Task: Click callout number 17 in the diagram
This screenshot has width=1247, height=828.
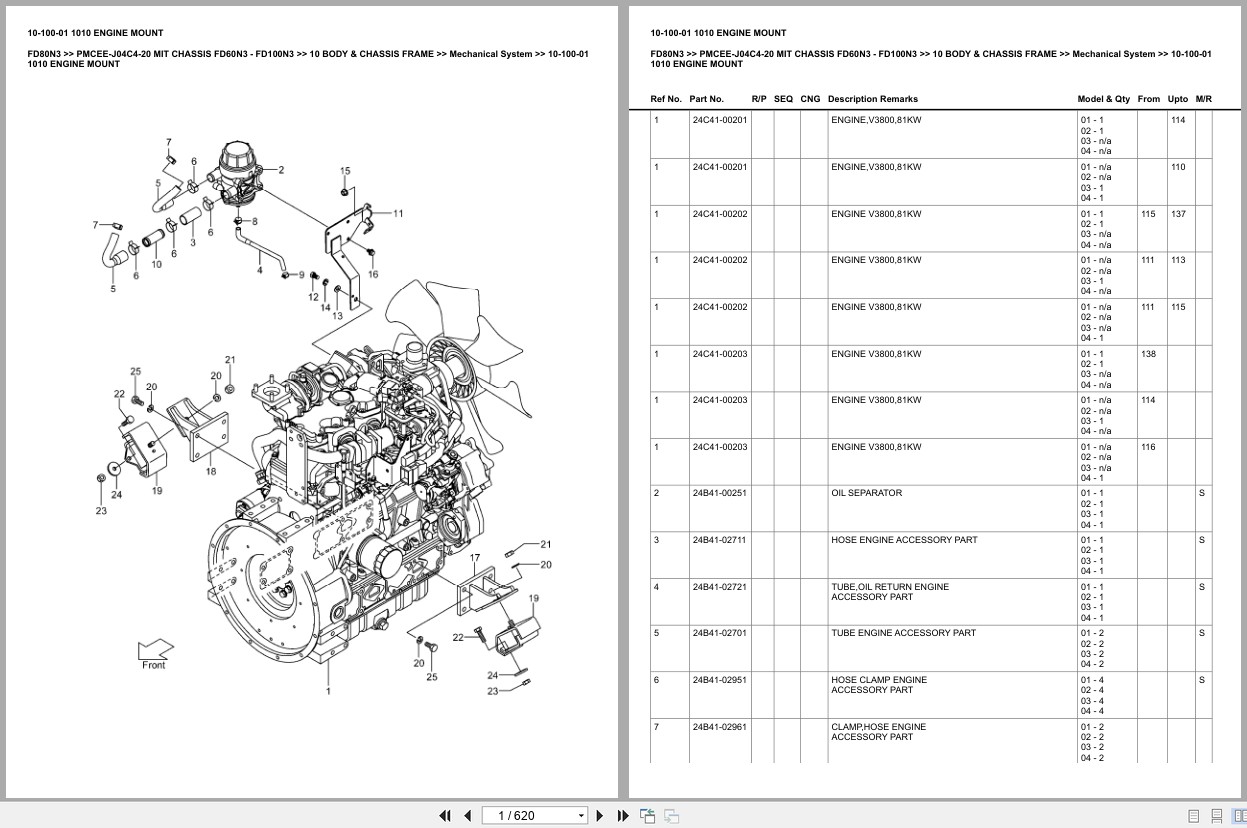Action: pos(475,558)
